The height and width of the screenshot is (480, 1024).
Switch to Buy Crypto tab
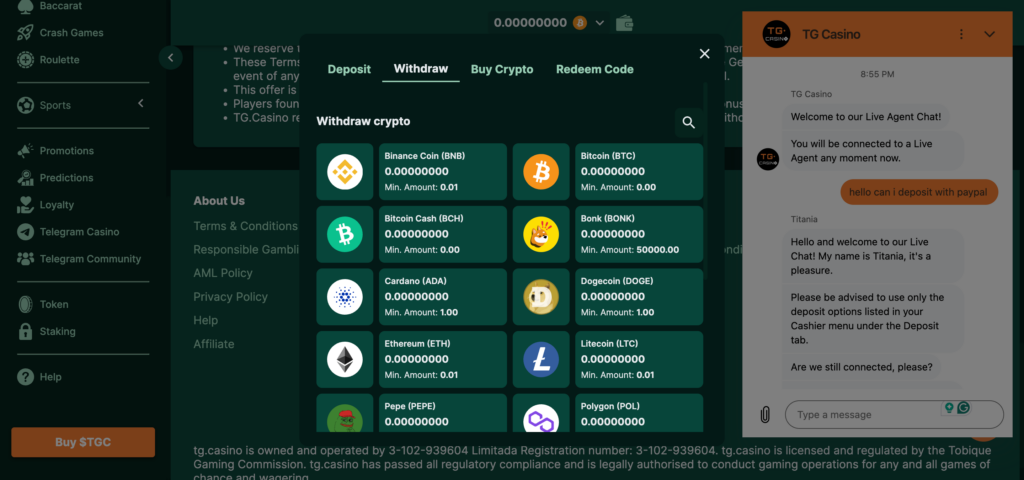point(502,69)
